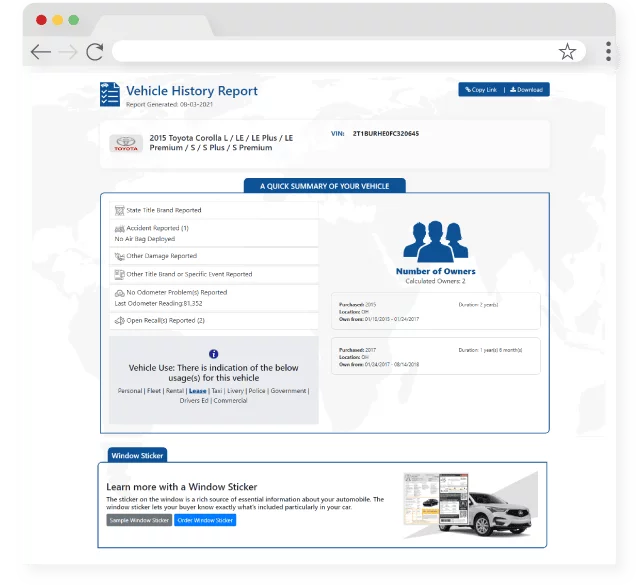Click the 'State Title Brand Reported' text

[164, 210]
